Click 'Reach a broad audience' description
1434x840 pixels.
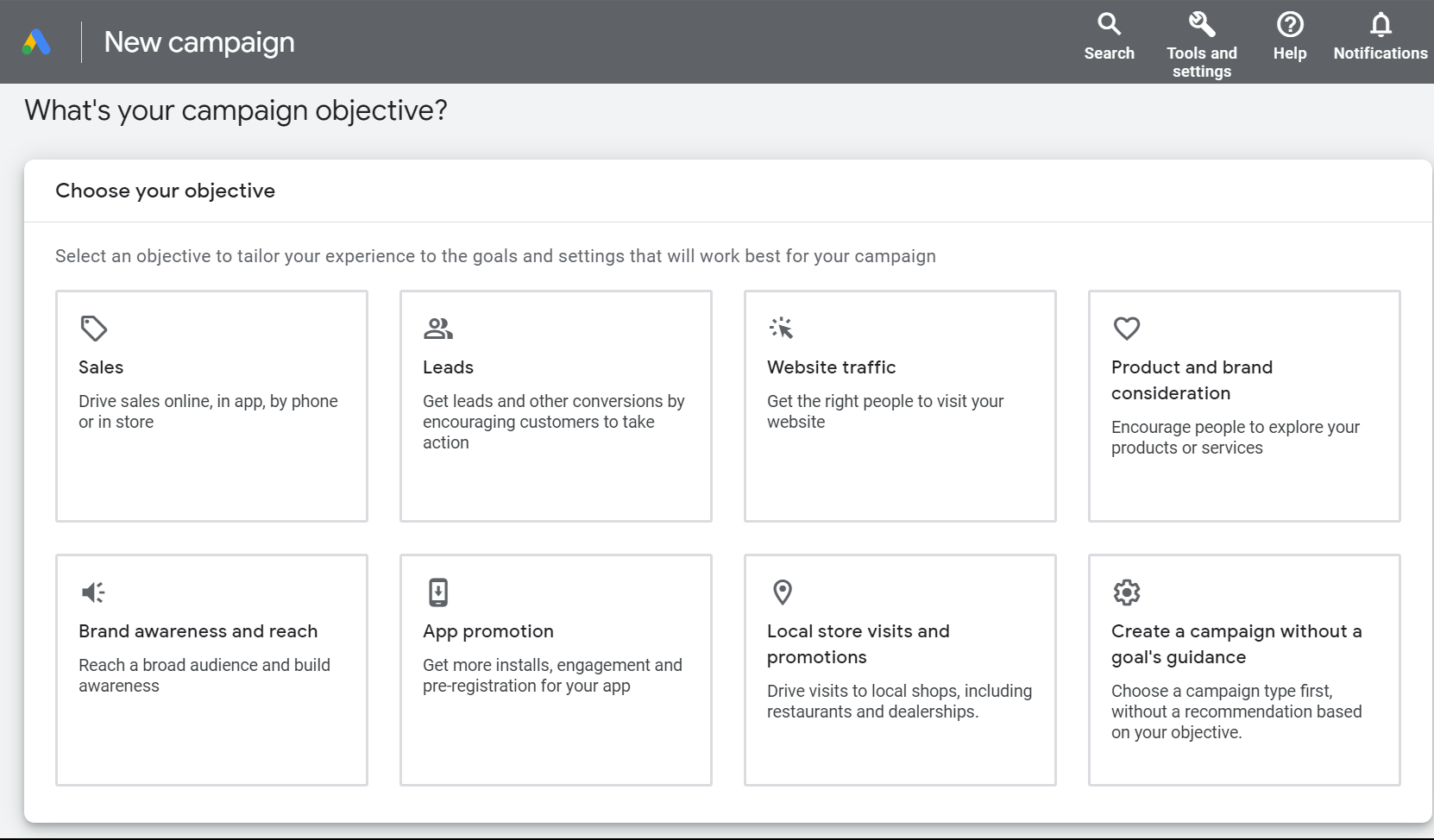204,675
